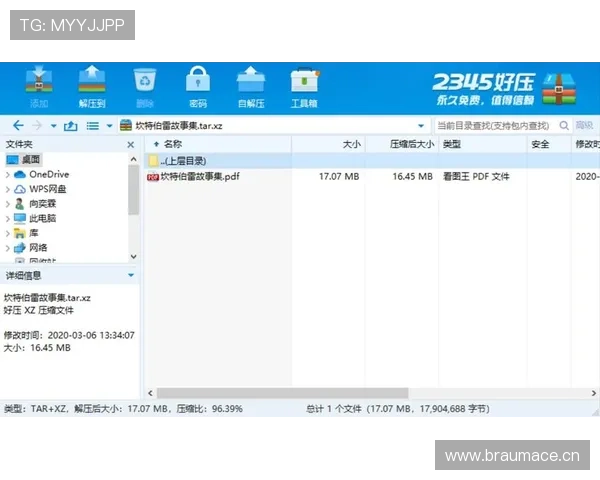Sort by the 类型 column header
The height and width of the screenshot is (480, 600).
[482, 144]
